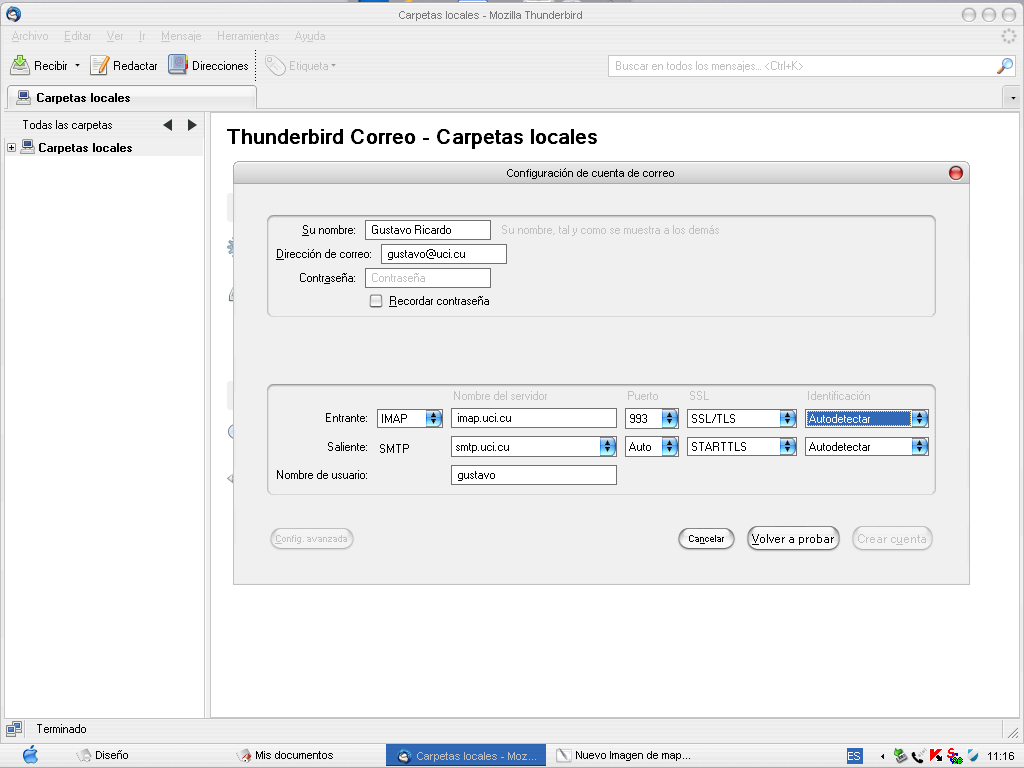This screenshot has height=768, width=1024.
Task: Click the Crear cuenta button
Action: [x=891, y=539]
